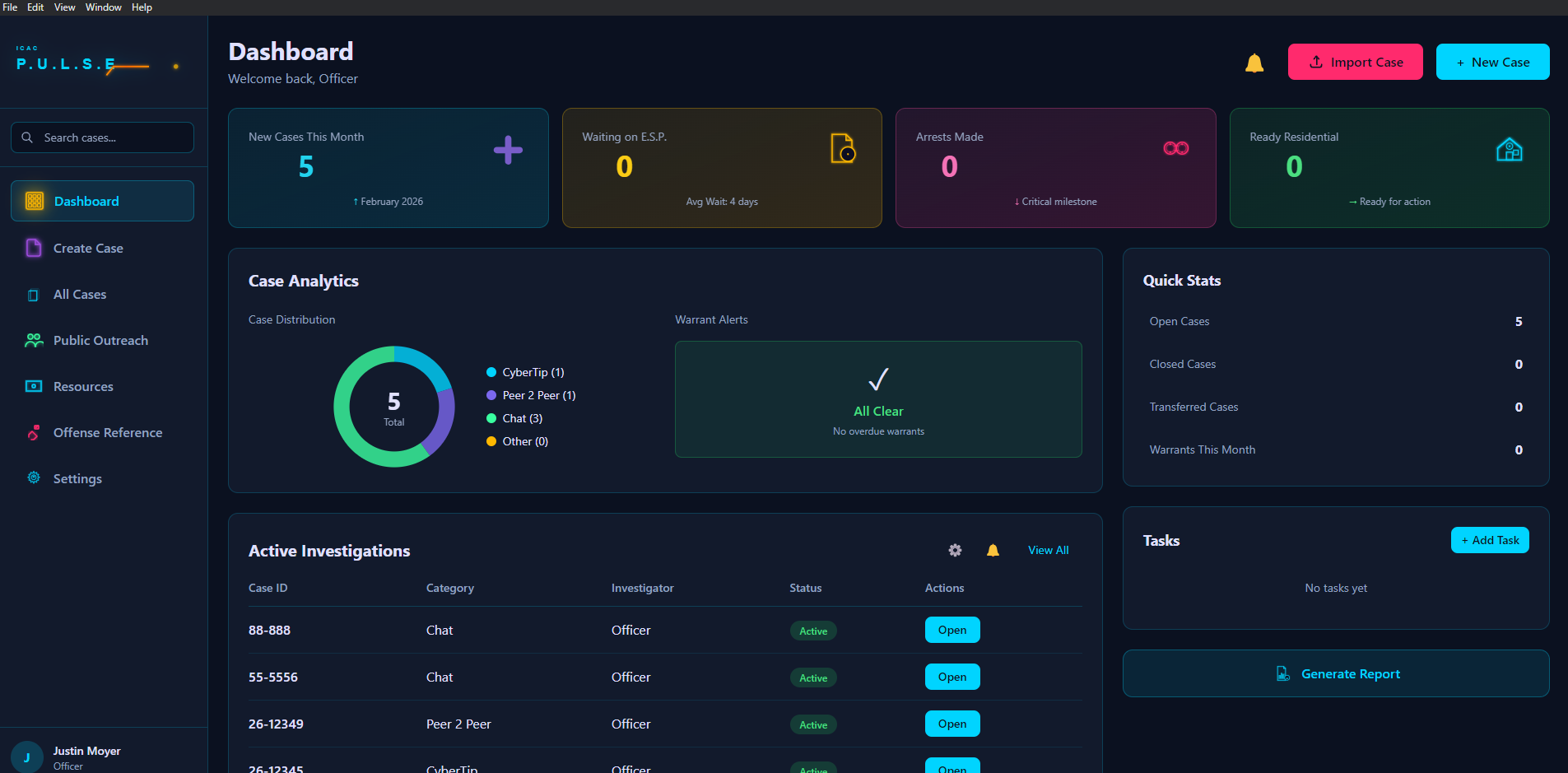Image resolution: width=1568 pixels, height=773 pixels.
Task: Click the Active status badge for 88-888
Action: tap(813, 631)
